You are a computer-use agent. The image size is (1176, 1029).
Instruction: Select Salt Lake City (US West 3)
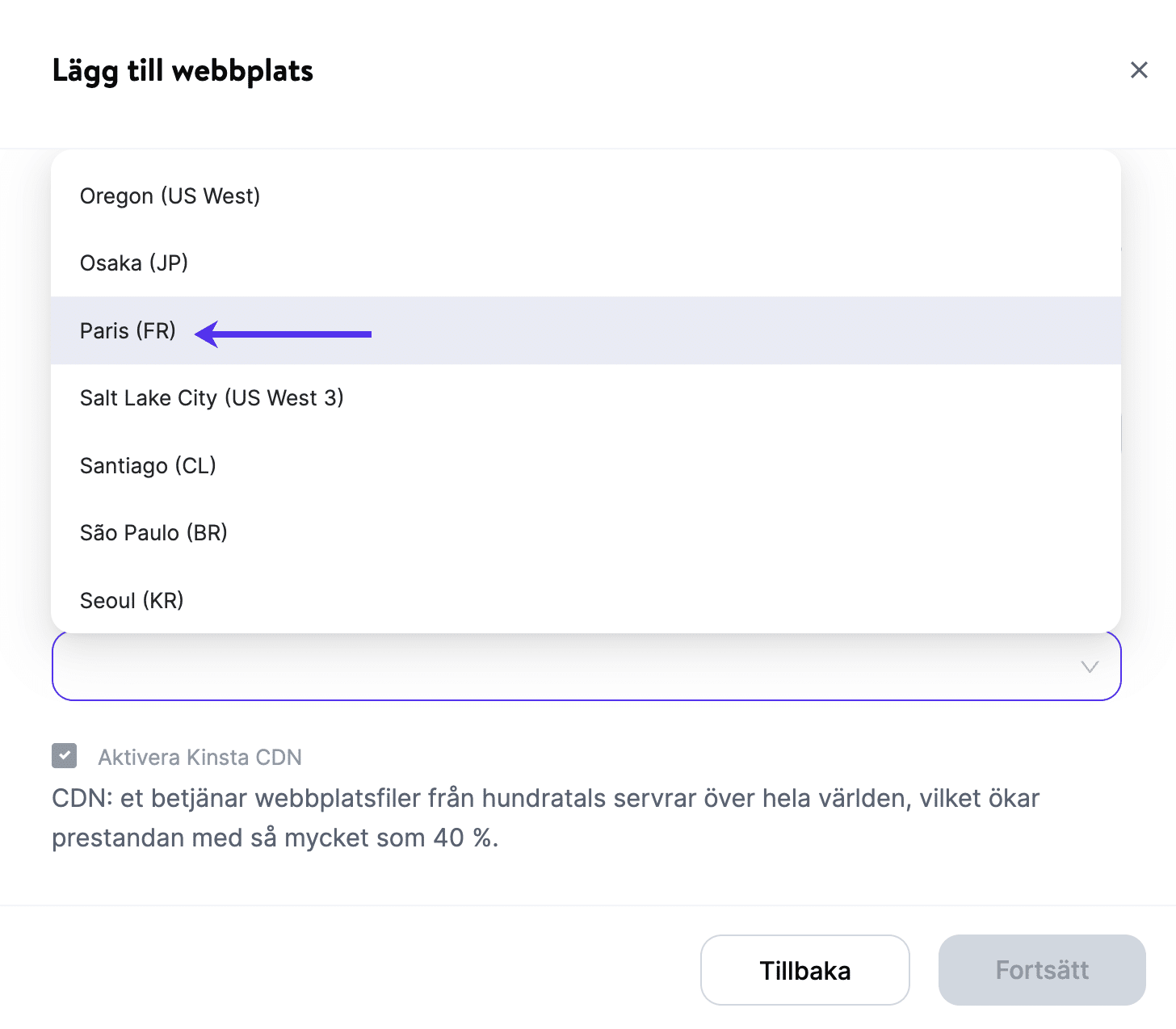click(x=212, y=398)
